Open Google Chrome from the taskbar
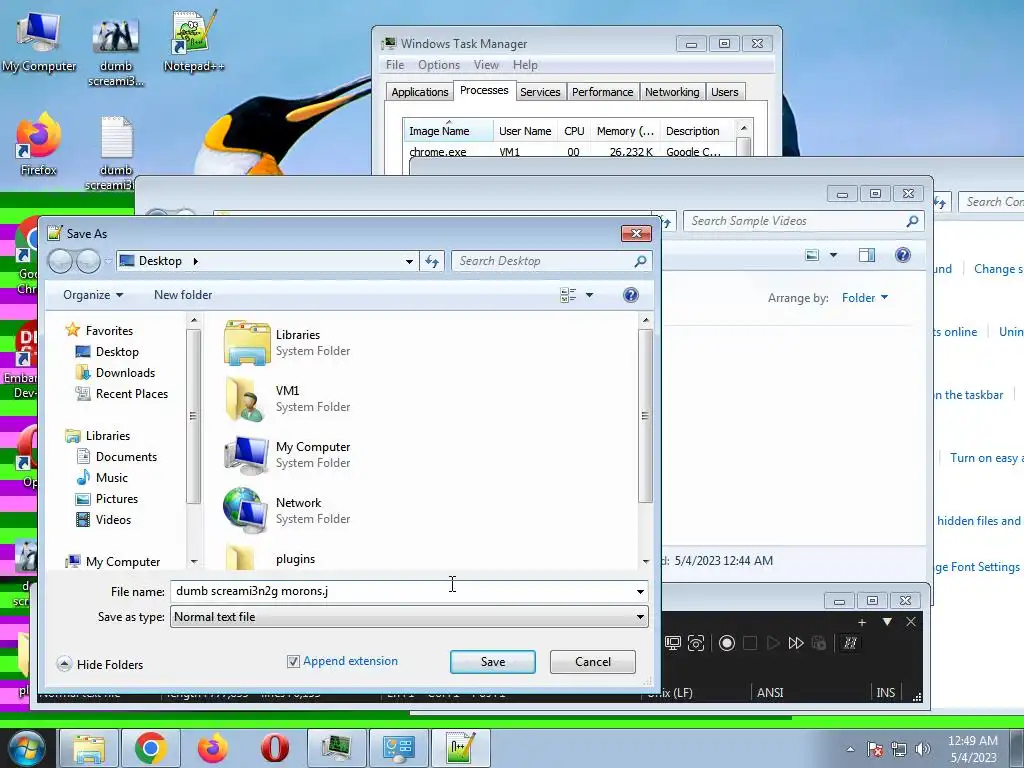This screenshot has width=1024, height=768. 150,748
